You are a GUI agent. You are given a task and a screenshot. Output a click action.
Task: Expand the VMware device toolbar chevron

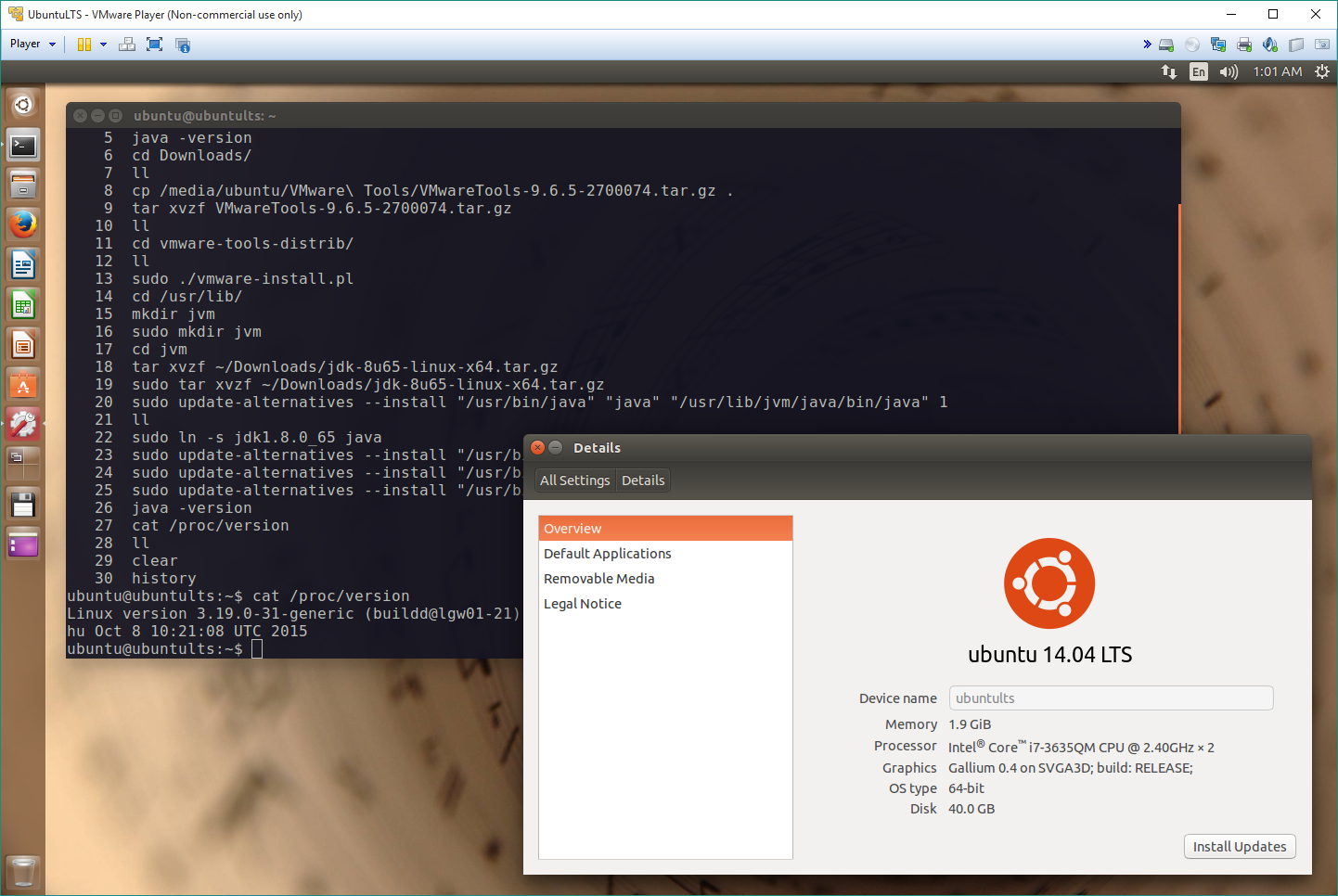click(1147, 44)
